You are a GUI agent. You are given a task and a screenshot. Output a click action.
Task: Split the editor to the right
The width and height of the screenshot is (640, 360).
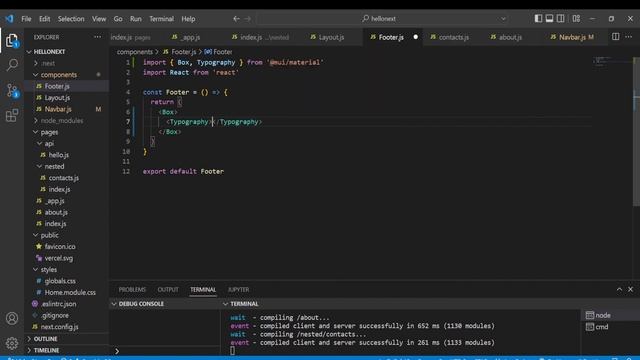point(616,37)
